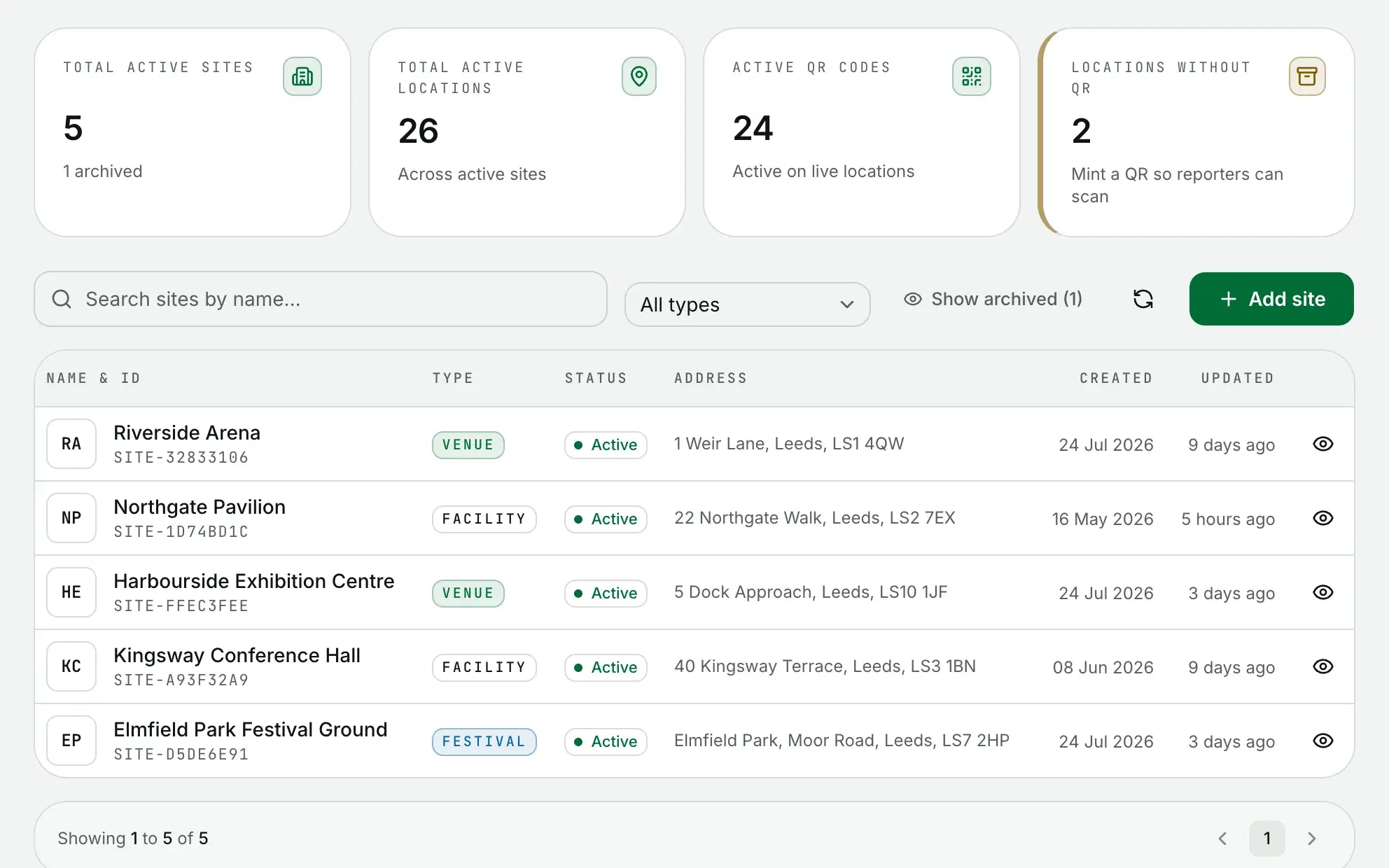The image size is (1389, 868).
Task: View Elmfield Park Festival Ground via eye icon
Action: point(1323,741)
